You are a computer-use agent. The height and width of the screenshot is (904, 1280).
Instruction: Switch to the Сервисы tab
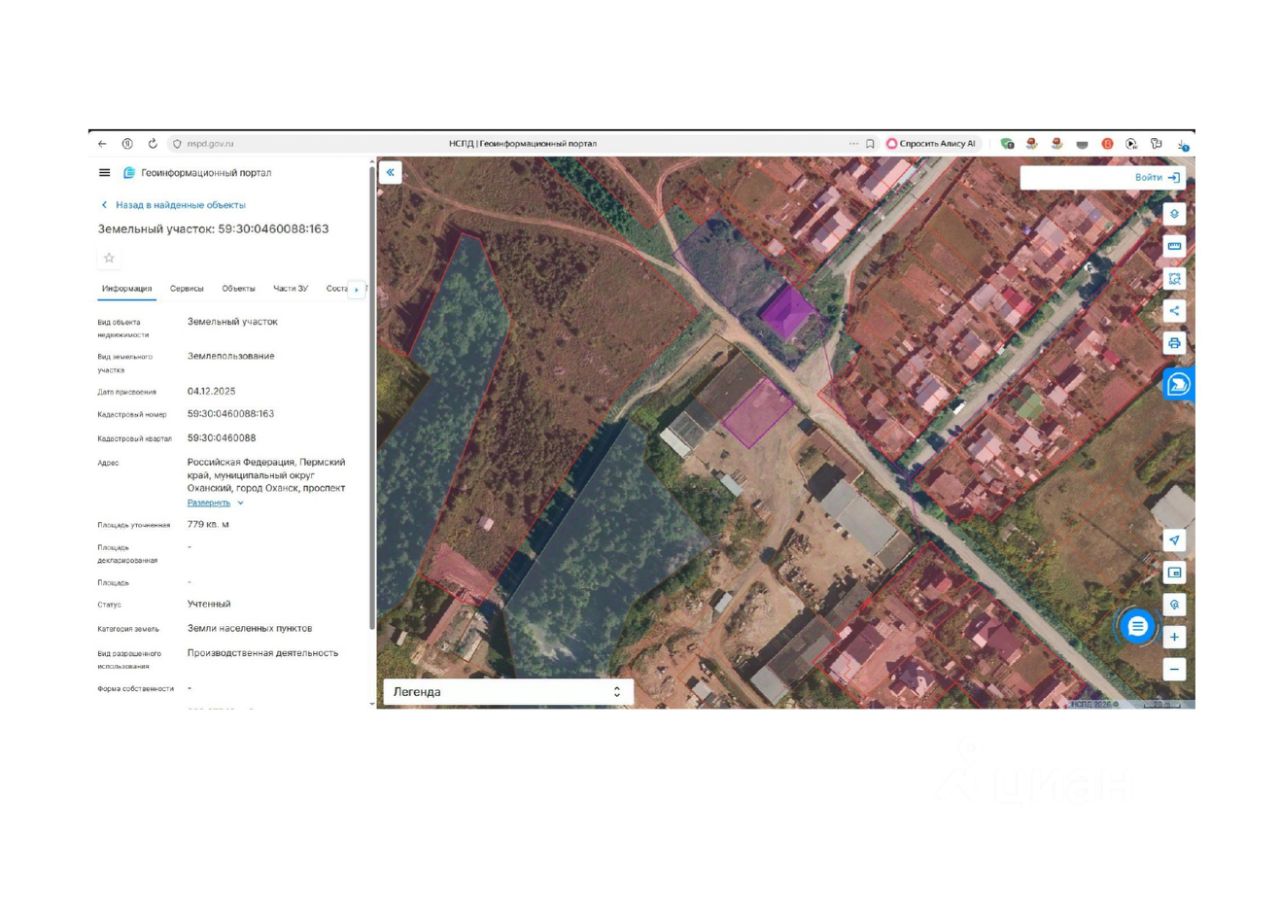pos(187,289)
